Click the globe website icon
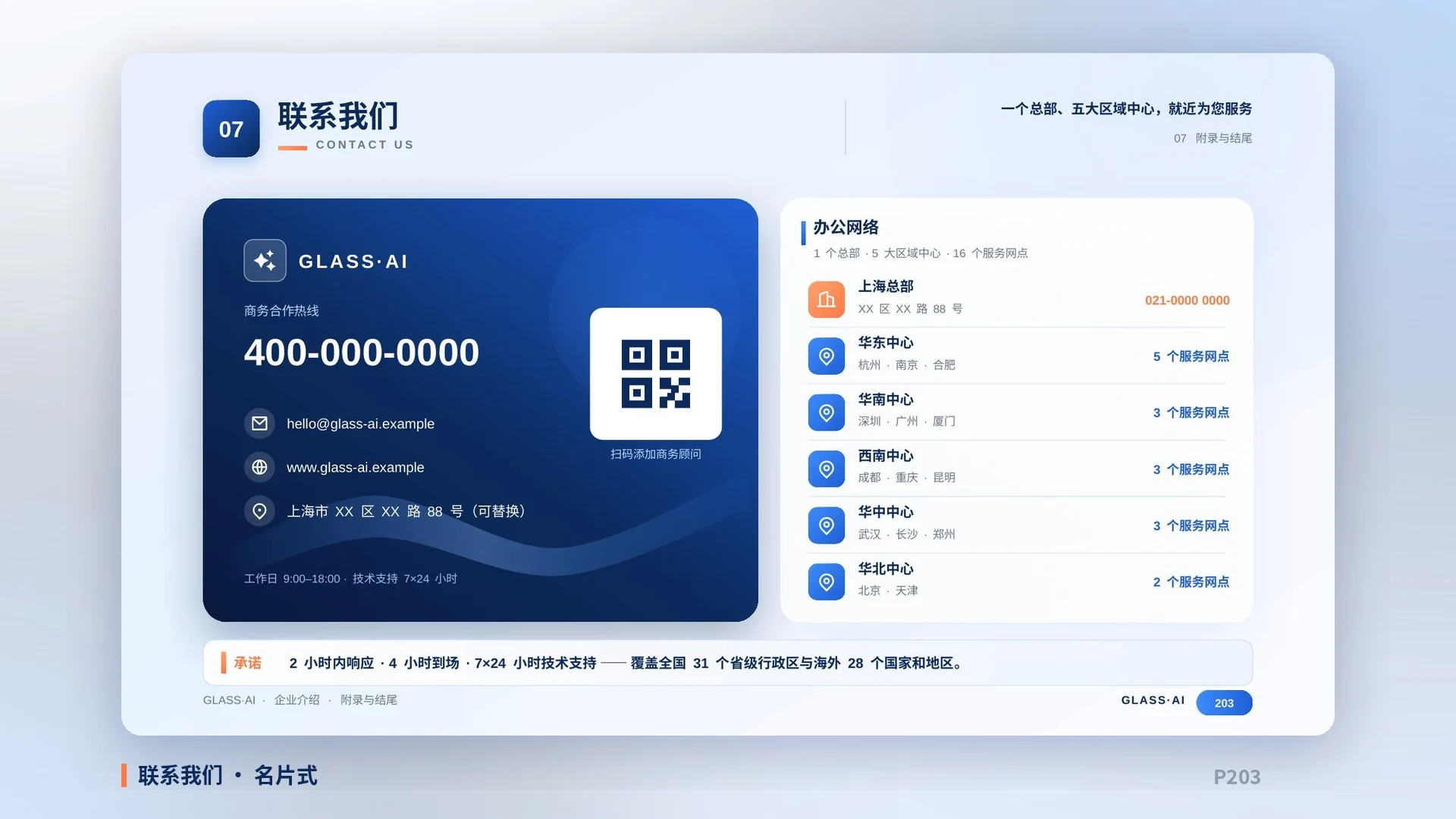The width and height of the screenshot is (1456, 819). pyautogui.click(x=259, y=467)
